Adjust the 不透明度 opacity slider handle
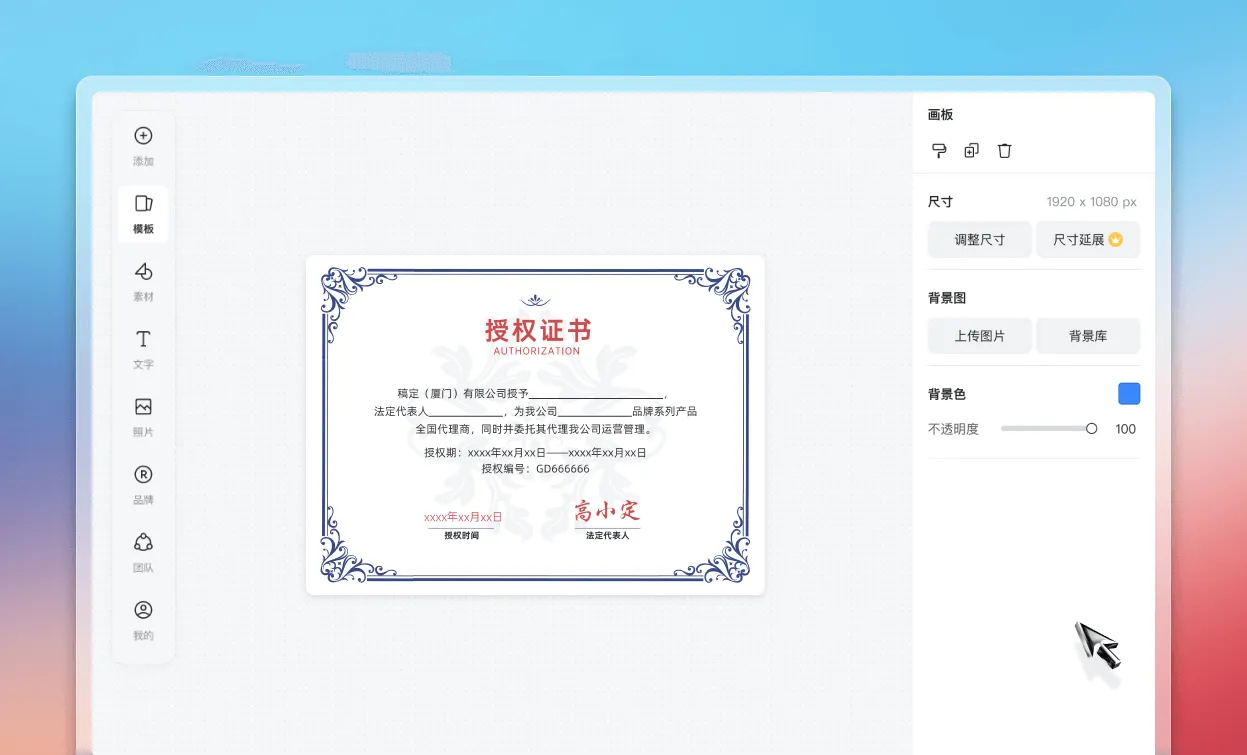This screenshot has width=1247, height=755. coord(1091,428)
